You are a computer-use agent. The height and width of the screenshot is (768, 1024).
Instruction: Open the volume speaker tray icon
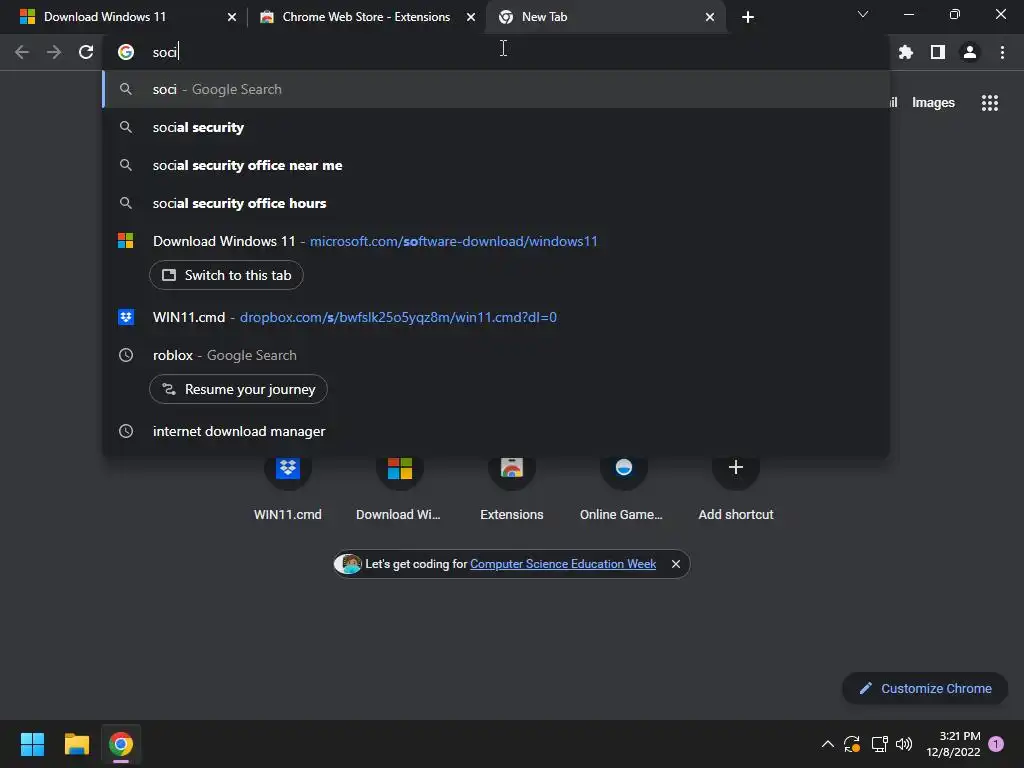pos(904,744)
